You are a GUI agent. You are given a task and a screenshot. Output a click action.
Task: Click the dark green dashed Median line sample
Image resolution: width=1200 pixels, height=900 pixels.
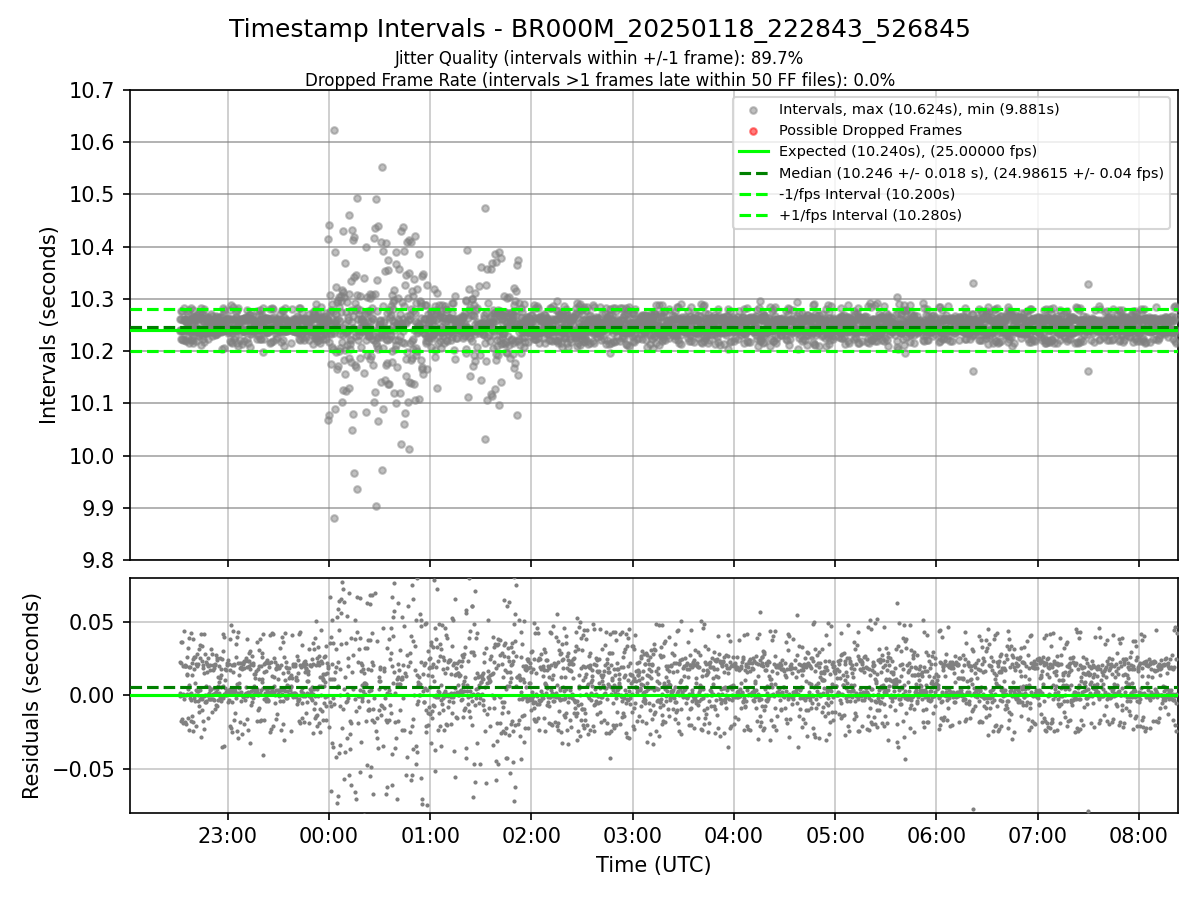754,173
